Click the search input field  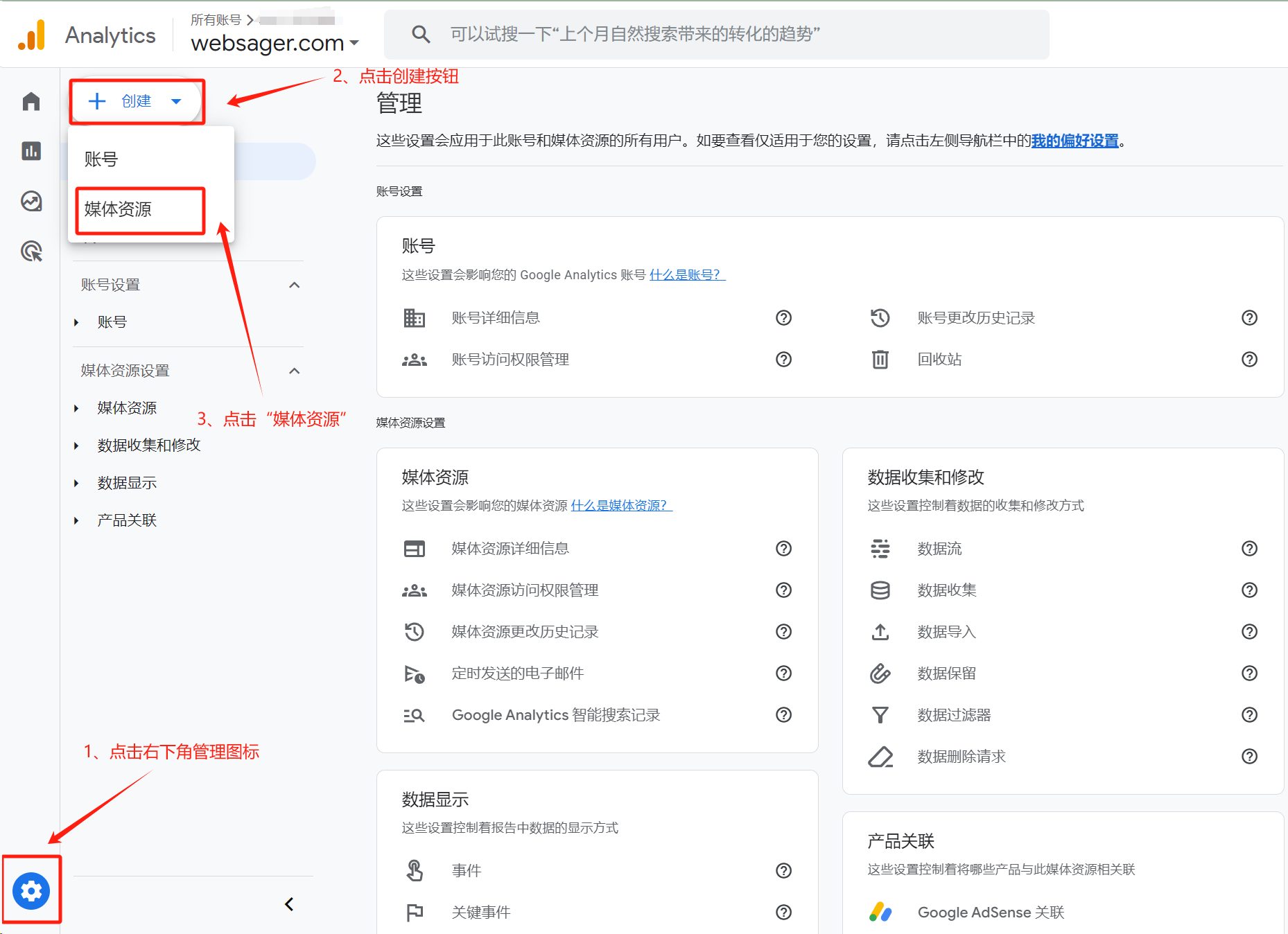(x=717, y=34)
